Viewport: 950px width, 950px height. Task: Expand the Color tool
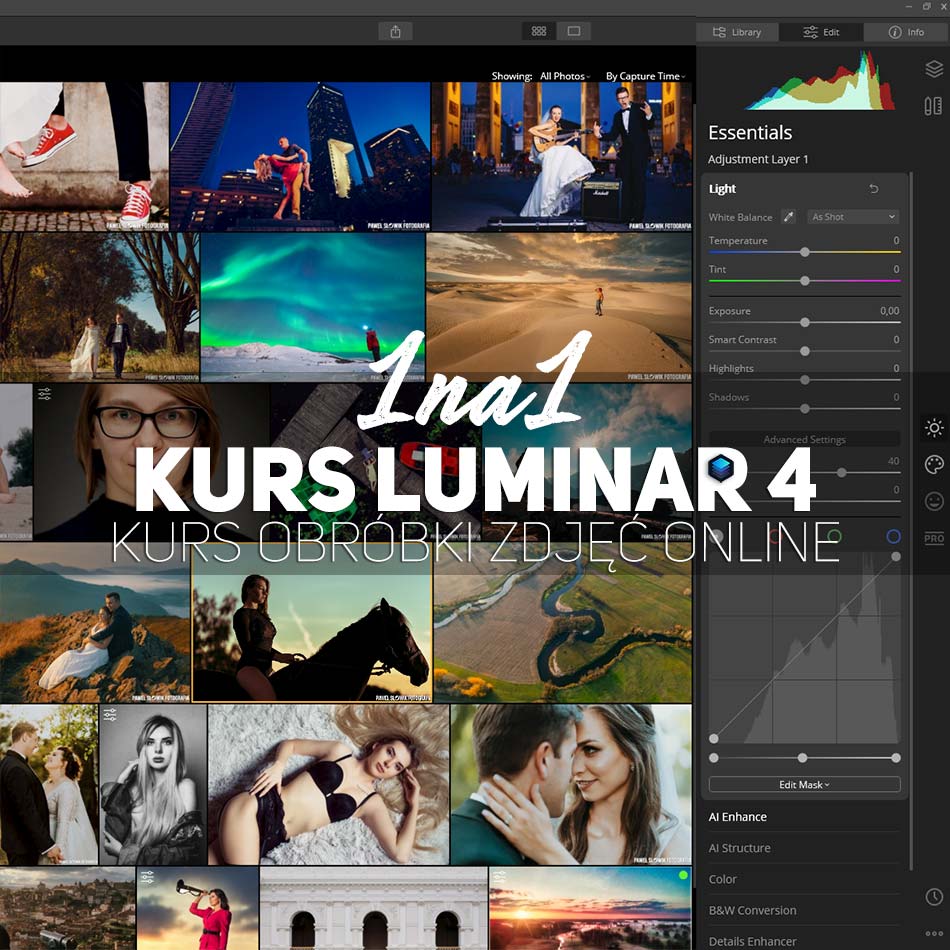[x=722, y=879]
